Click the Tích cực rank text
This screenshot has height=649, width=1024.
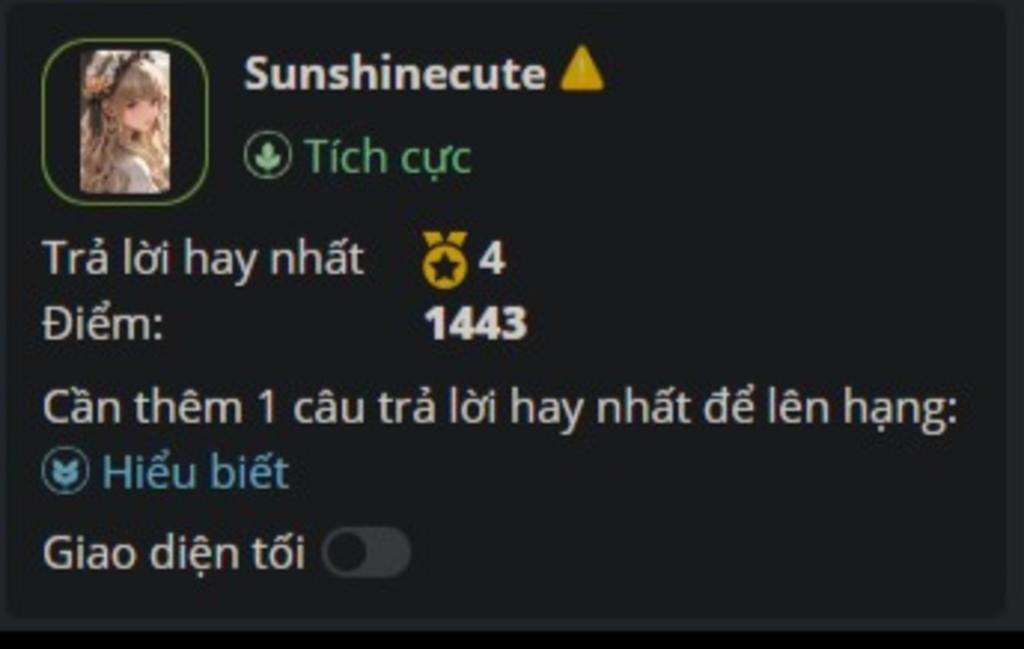pyautogui.click(x=387, y=157)
